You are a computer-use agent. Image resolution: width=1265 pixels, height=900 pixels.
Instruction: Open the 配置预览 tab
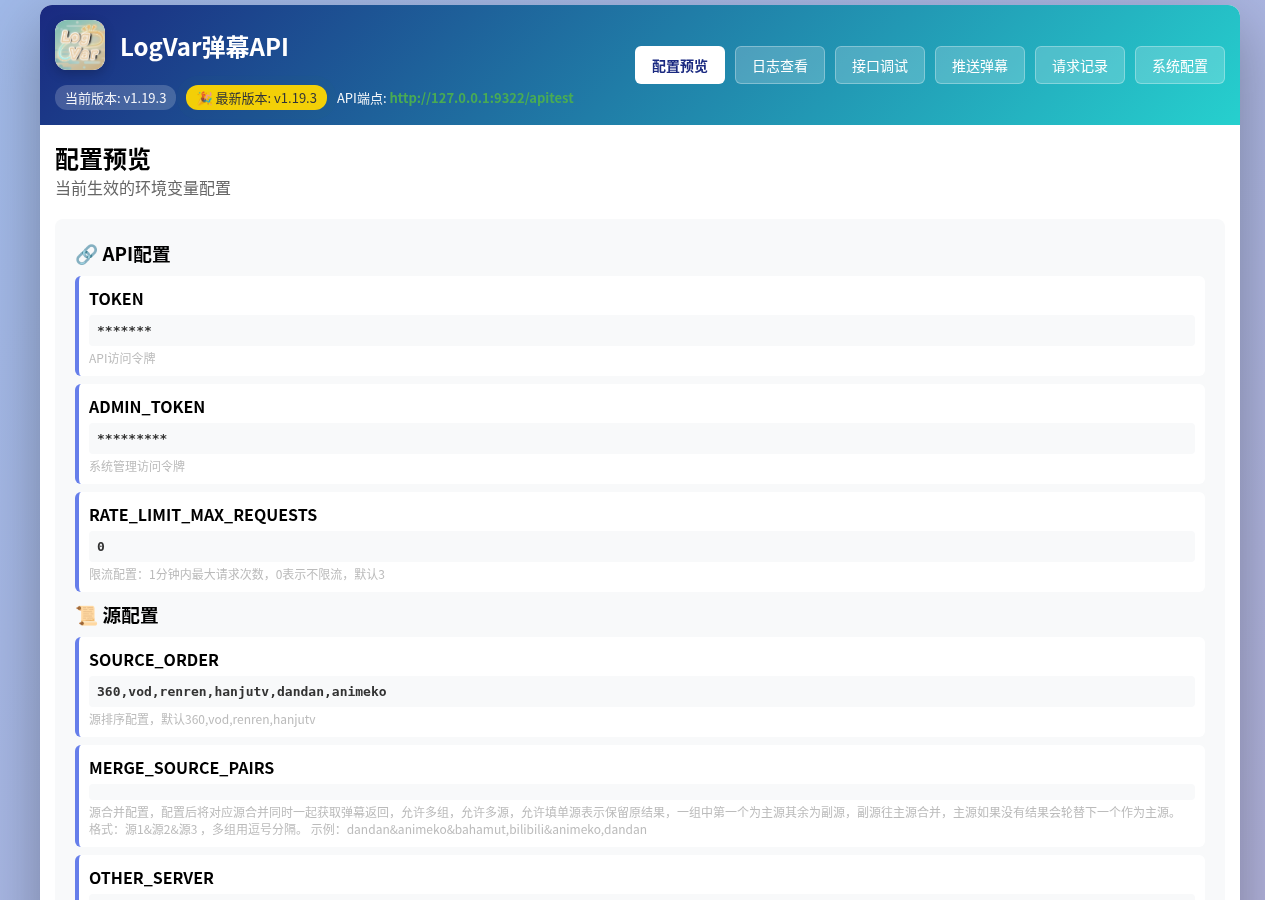tap(680, 65)
